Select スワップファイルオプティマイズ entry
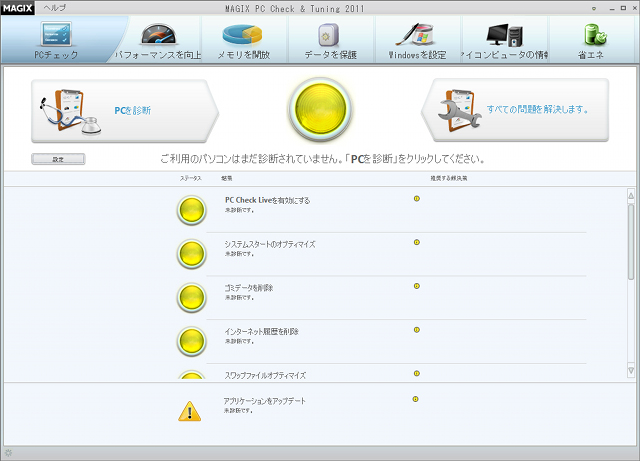This screenshot has width=640, height=461. 265,375
